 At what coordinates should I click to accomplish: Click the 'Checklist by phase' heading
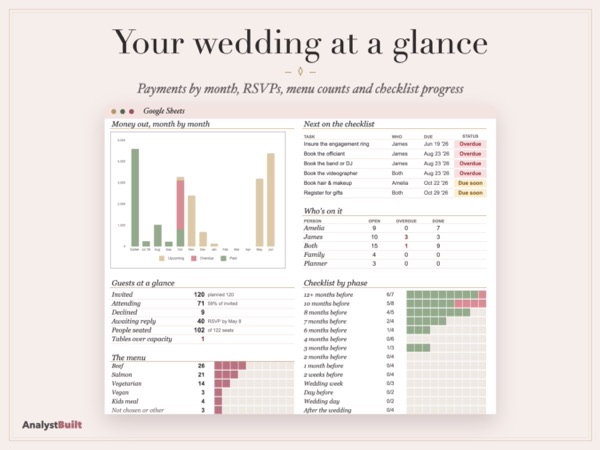point(335,283)
